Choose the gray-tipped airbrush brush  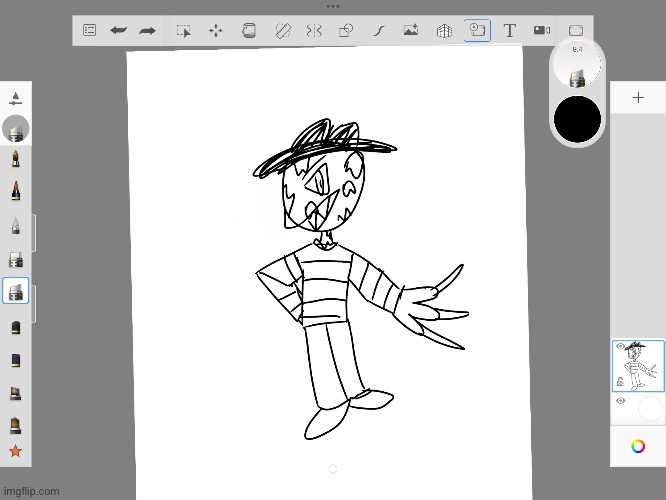point(16,226)
